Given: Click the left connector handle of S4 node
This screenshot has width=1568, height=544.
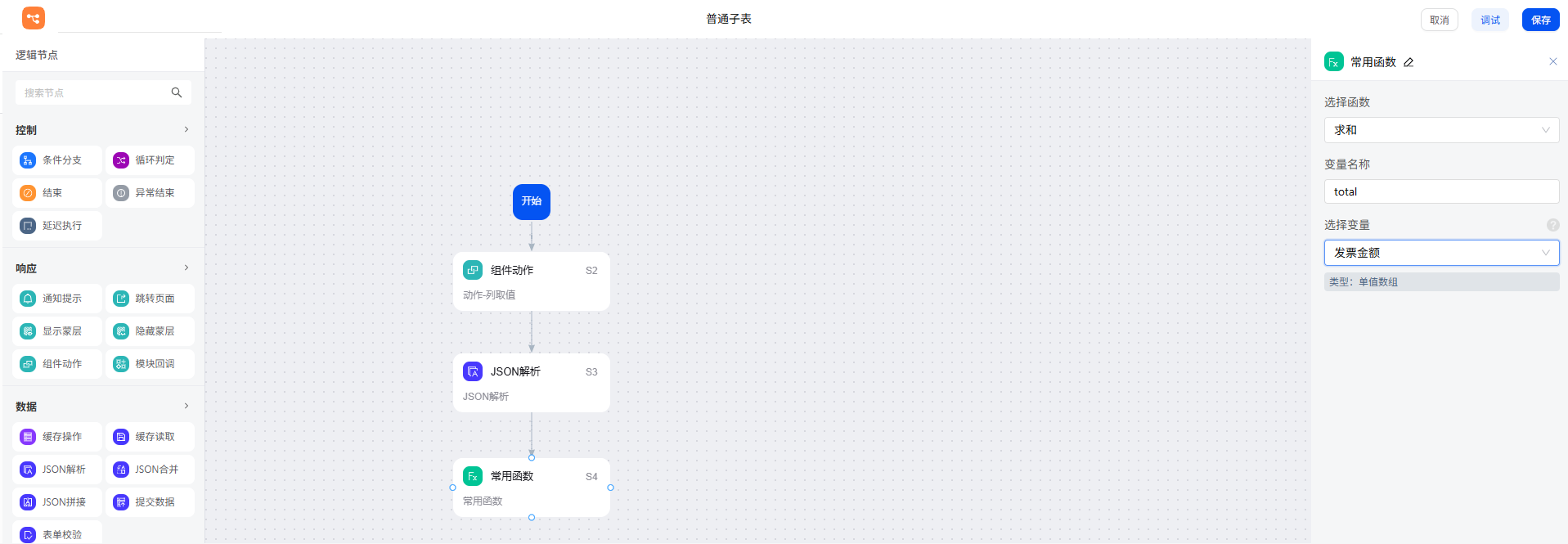Looking at the screenshot, I should click(x=452, y=488).
